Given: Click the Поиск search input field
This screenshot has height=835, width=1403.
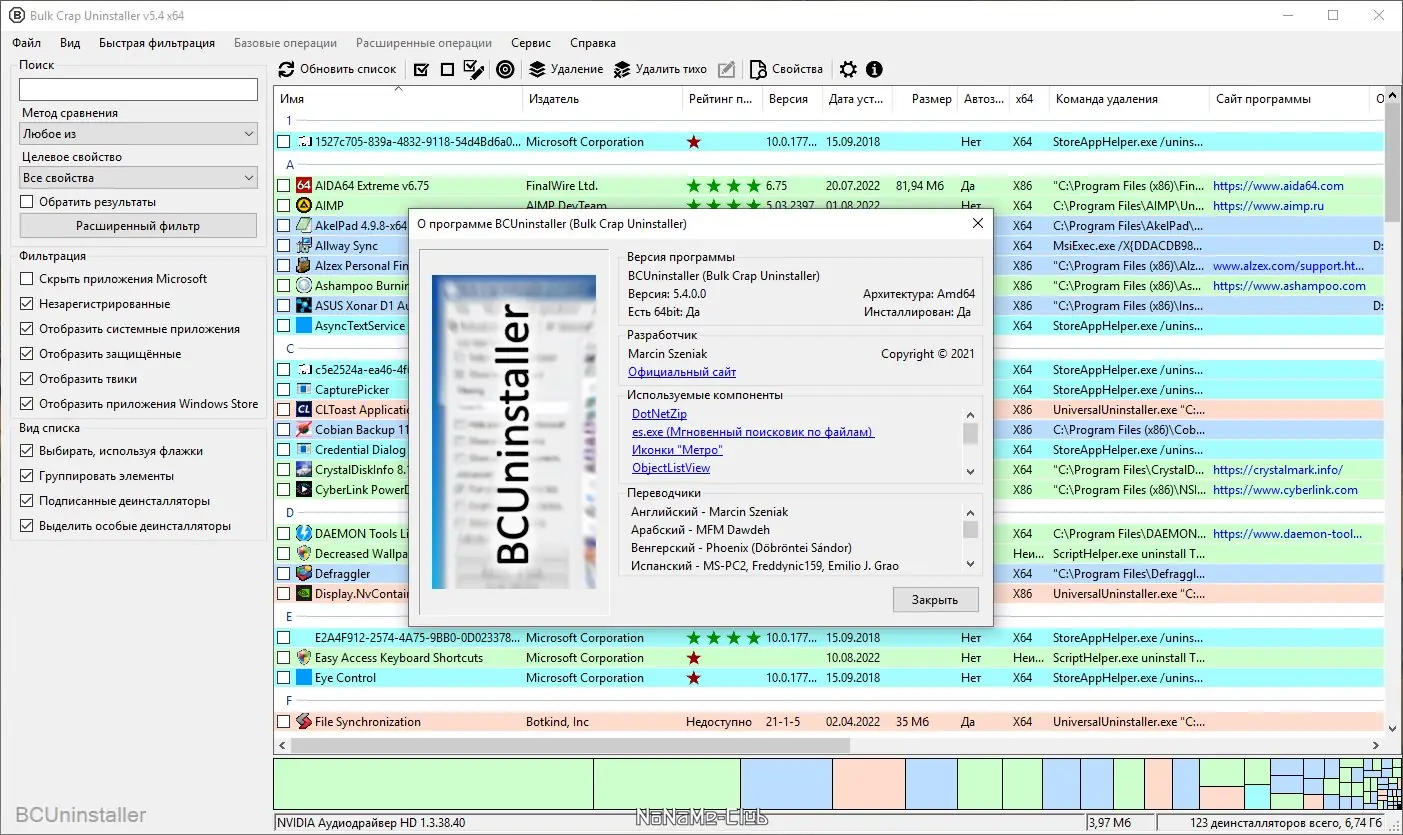Looking at the screenshot, I should click(139, 89).
